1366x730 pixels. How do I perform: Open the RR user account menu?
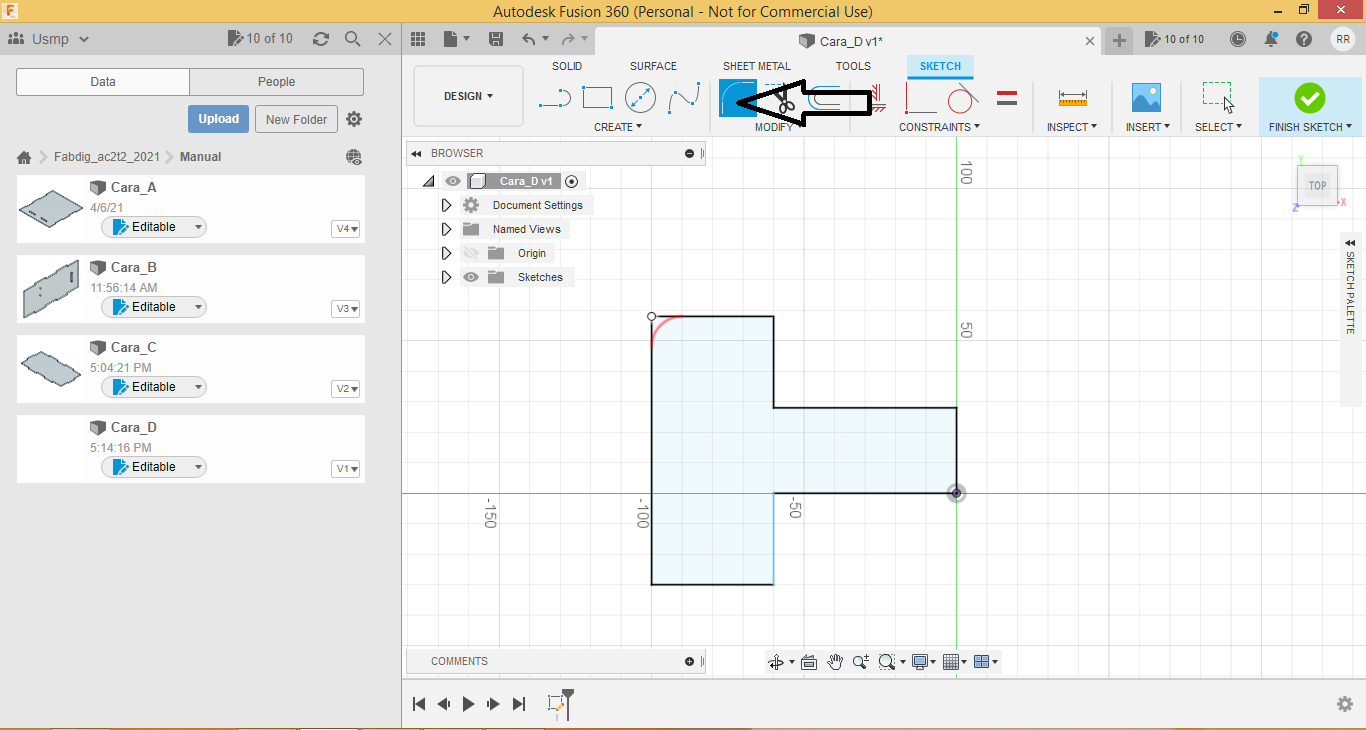click(1343, 39)
